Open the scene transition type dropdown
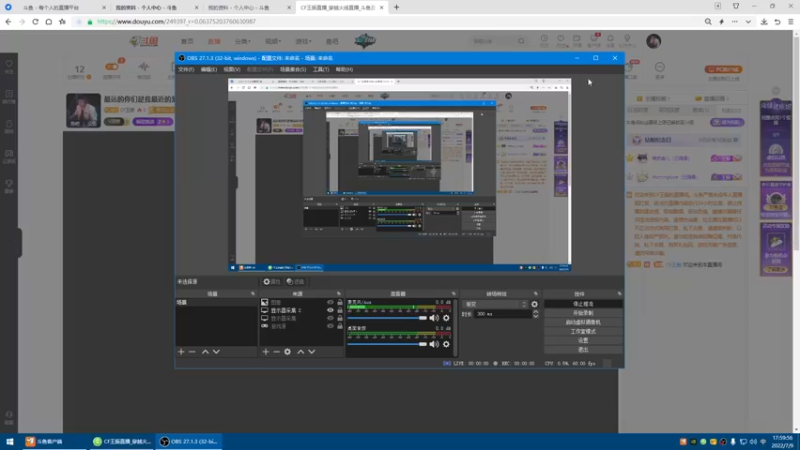 pyautogui.click(x=495, y=304)
